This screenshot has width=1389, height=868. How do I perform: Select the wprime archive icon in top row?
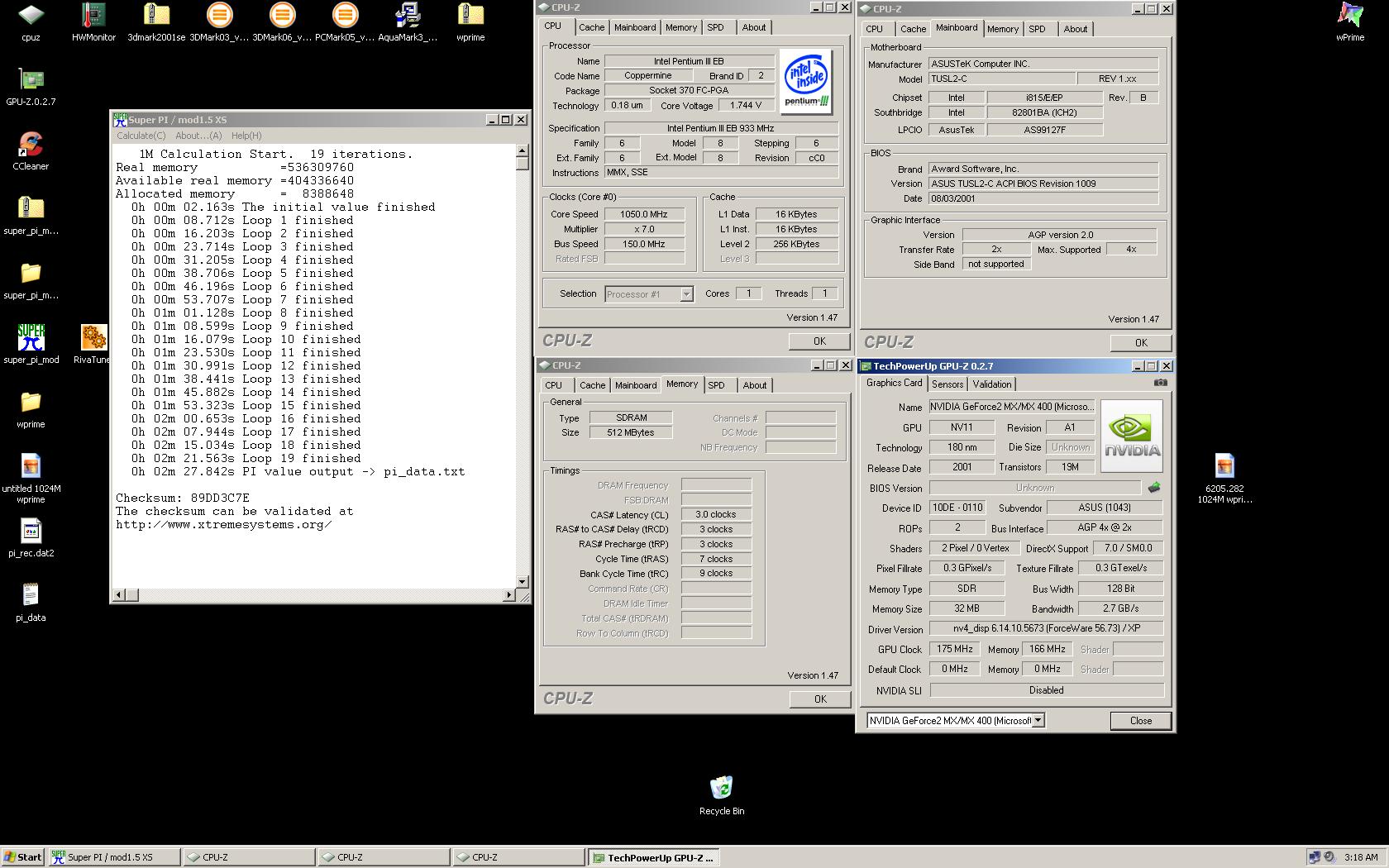[x=470, y=21]
